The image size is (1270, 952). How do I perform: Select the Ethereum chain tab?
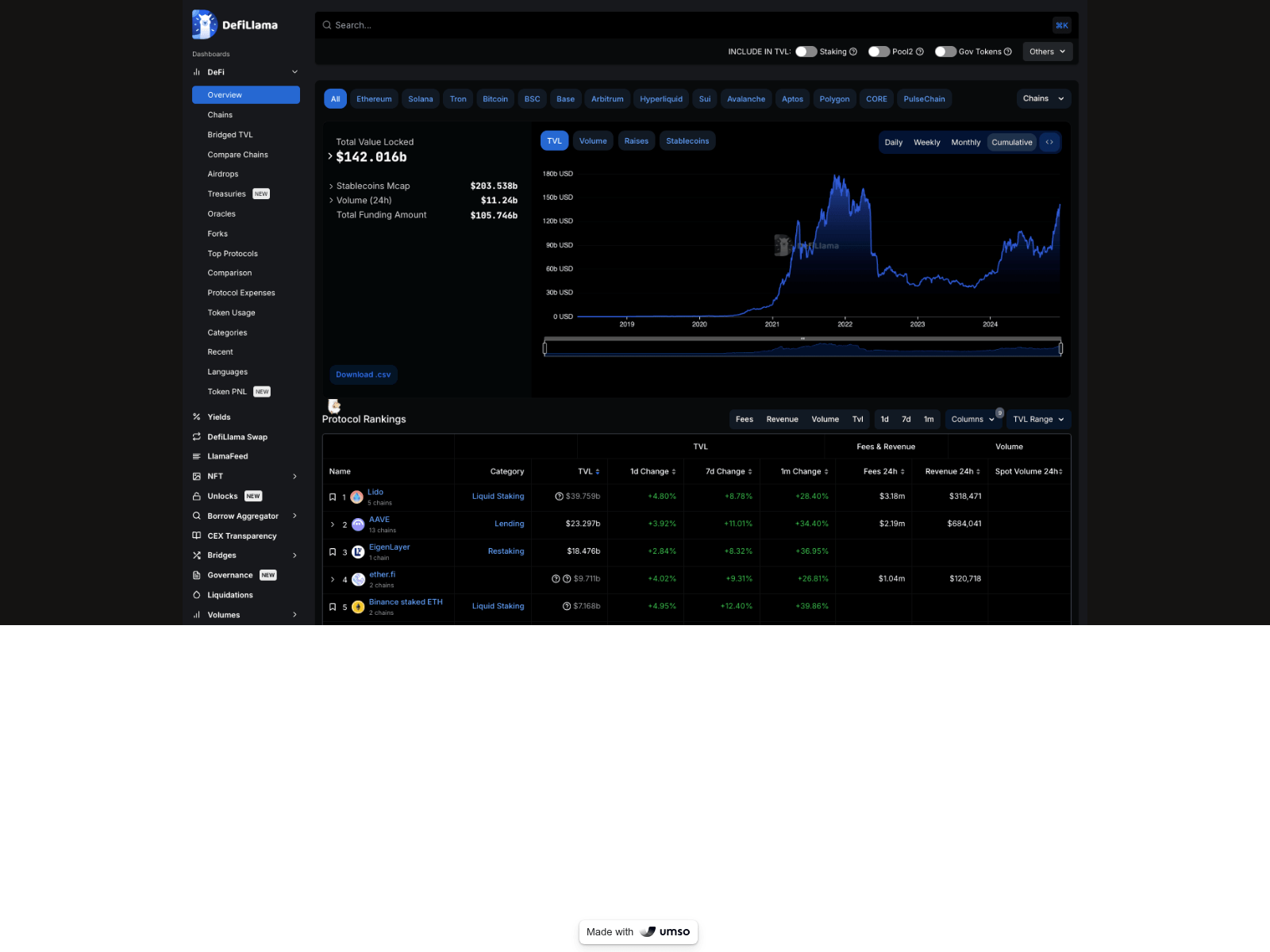(x=374, y=99)
